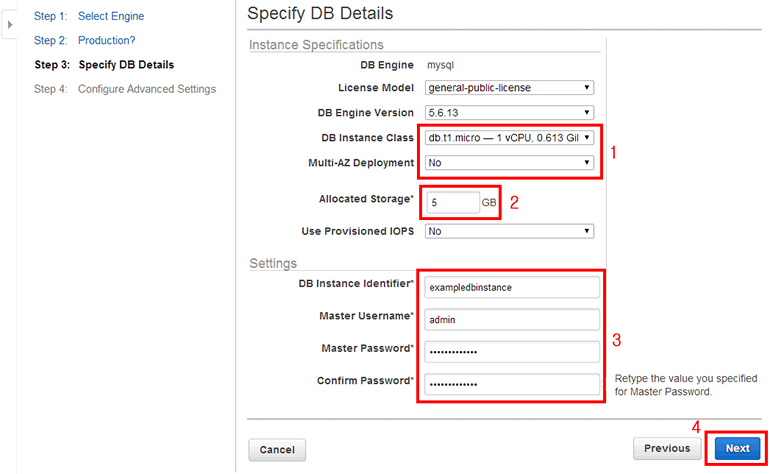Open the DB Engine Version dropdown
The height and width of the screenshot is (474, 770).
click(509, 112)
